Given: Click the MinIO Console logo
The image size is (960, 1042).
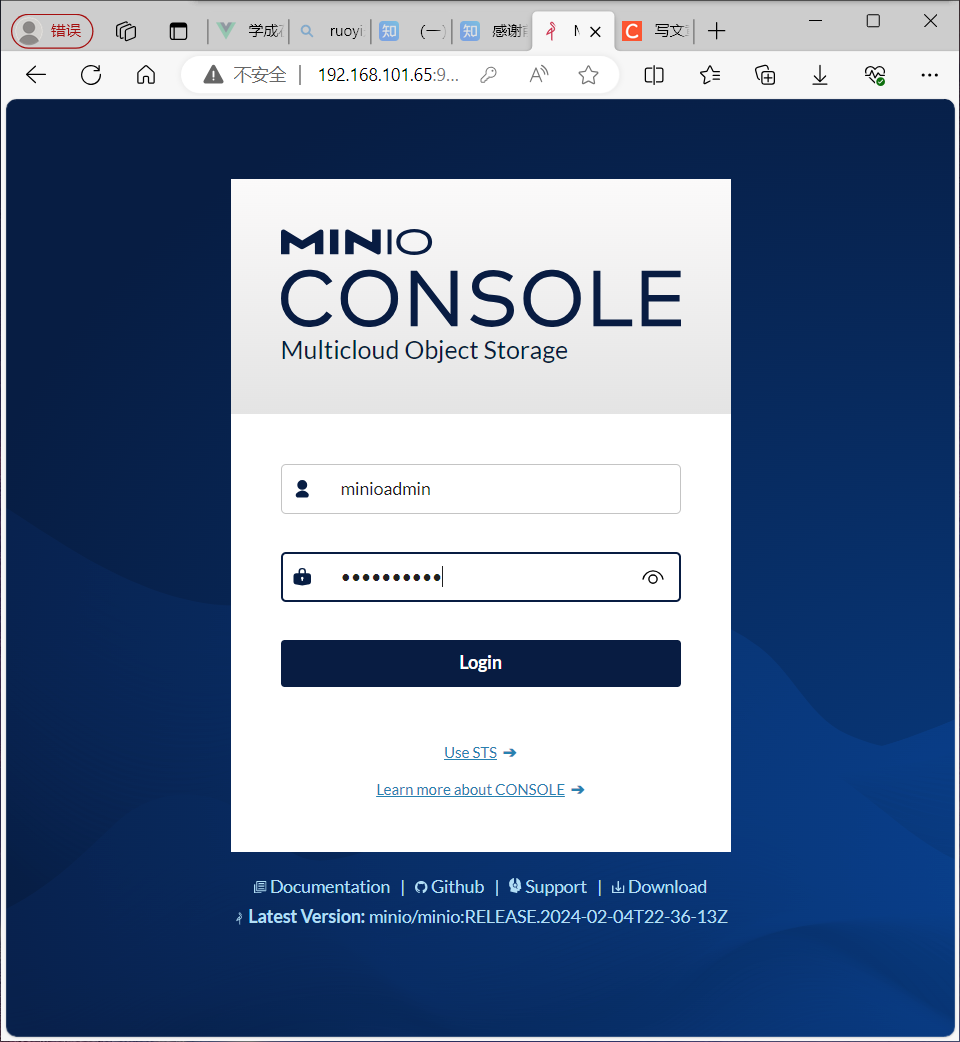Looking at the screenshot, I should point(481,295).
